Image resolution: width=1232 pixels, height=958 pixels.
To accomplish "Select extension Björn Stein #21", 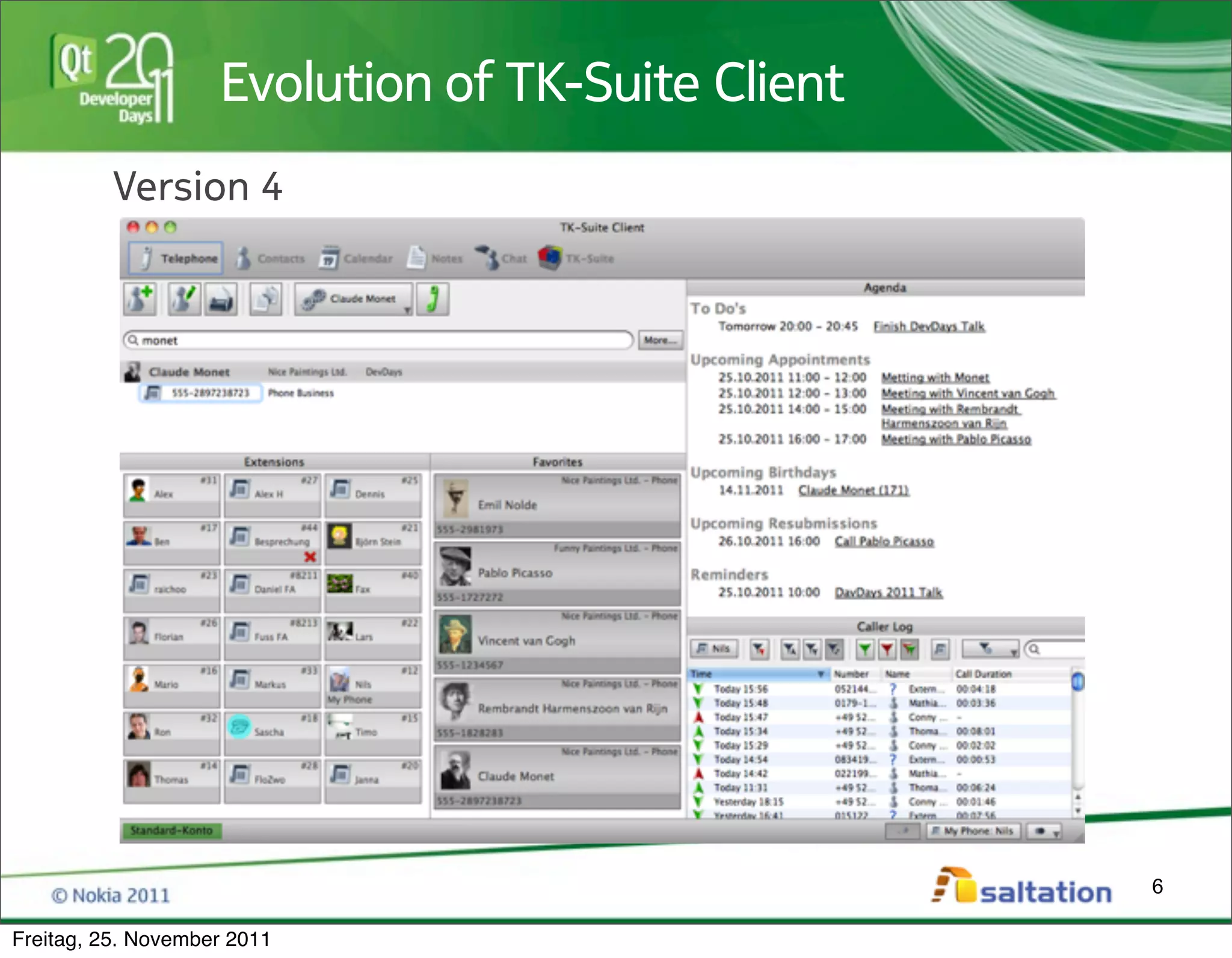I will (x=372, y=543).
